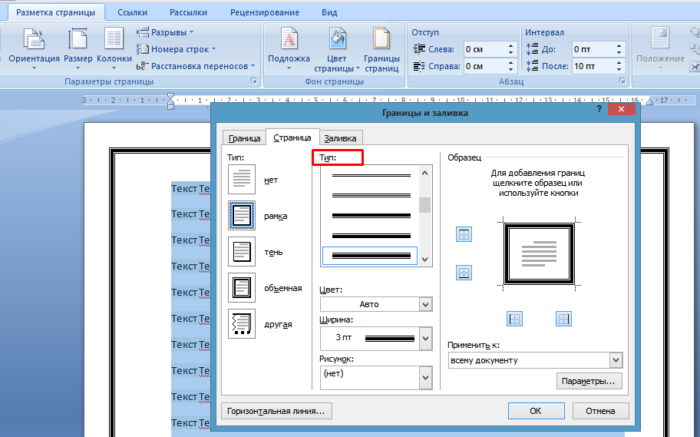
Task: Decrease the Справа indent with down arrow
Action: click(x=511, y=70)
